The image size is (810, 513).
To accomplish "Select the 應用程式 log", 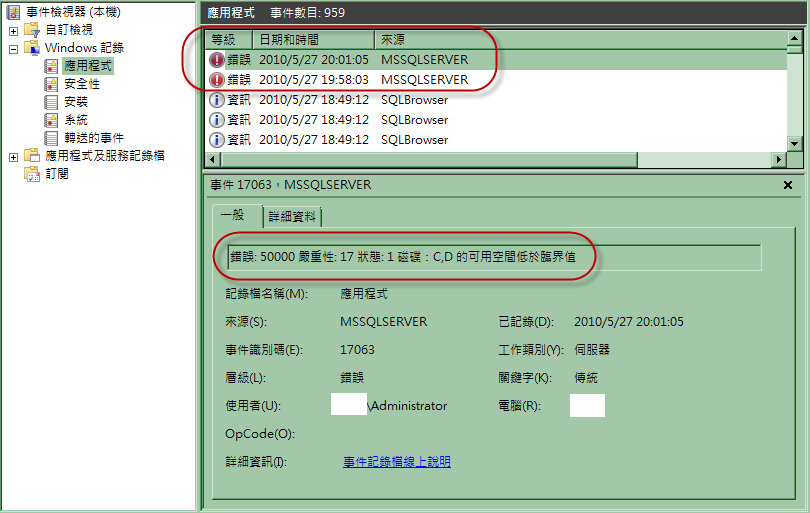I will [88, 66].
